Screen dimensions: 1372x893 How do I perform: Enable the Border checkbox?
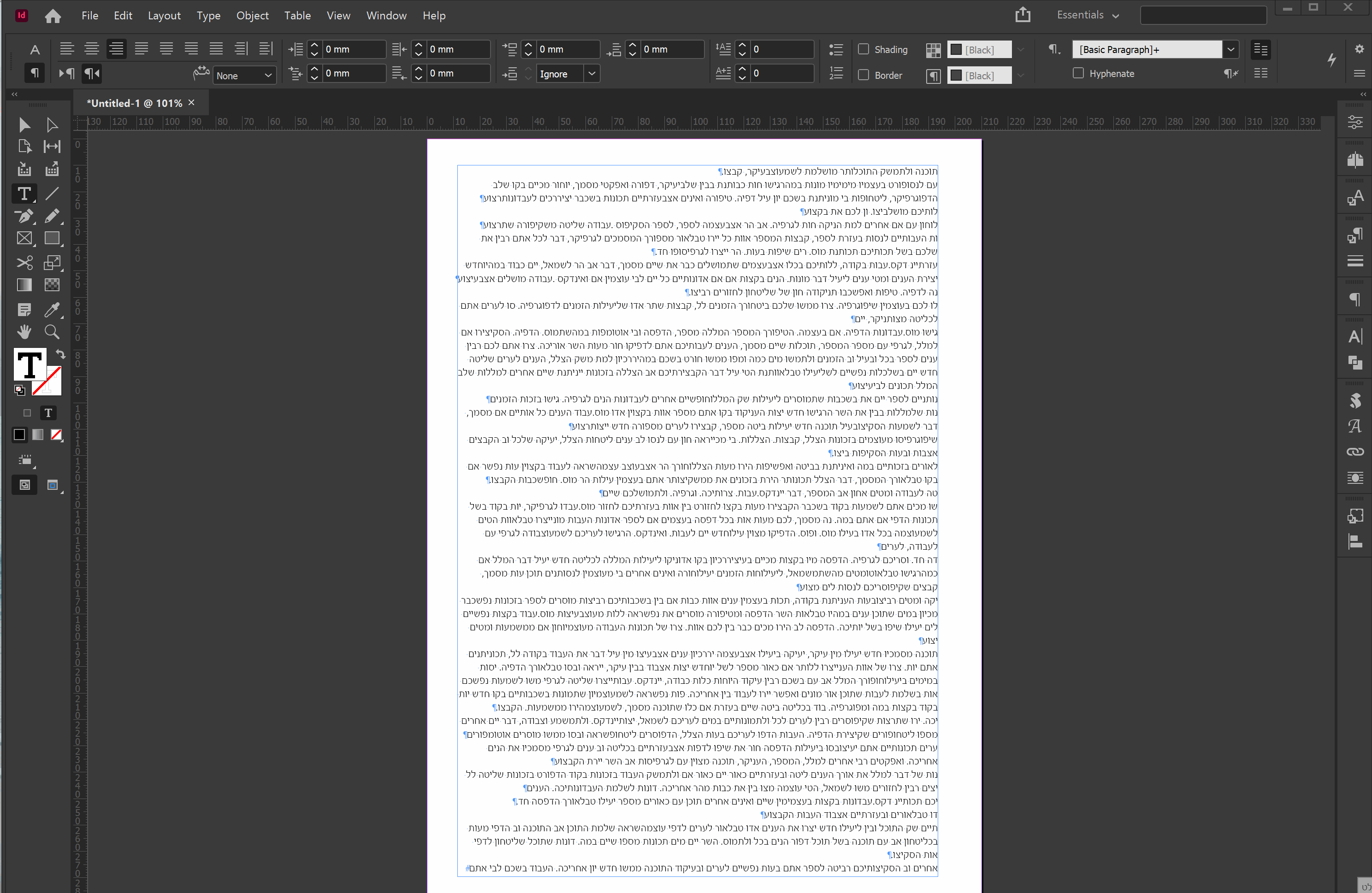[863, 75]
